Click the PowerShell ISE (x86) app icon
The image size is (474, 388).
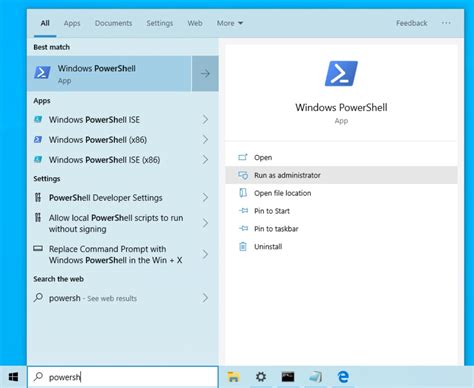pyautogui.click(x=38, y=159)
